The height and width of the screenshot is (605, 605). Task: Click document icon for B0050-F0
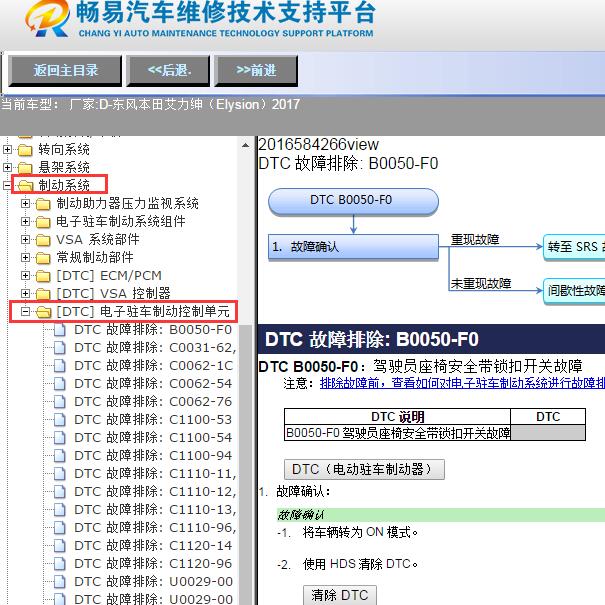60,330
